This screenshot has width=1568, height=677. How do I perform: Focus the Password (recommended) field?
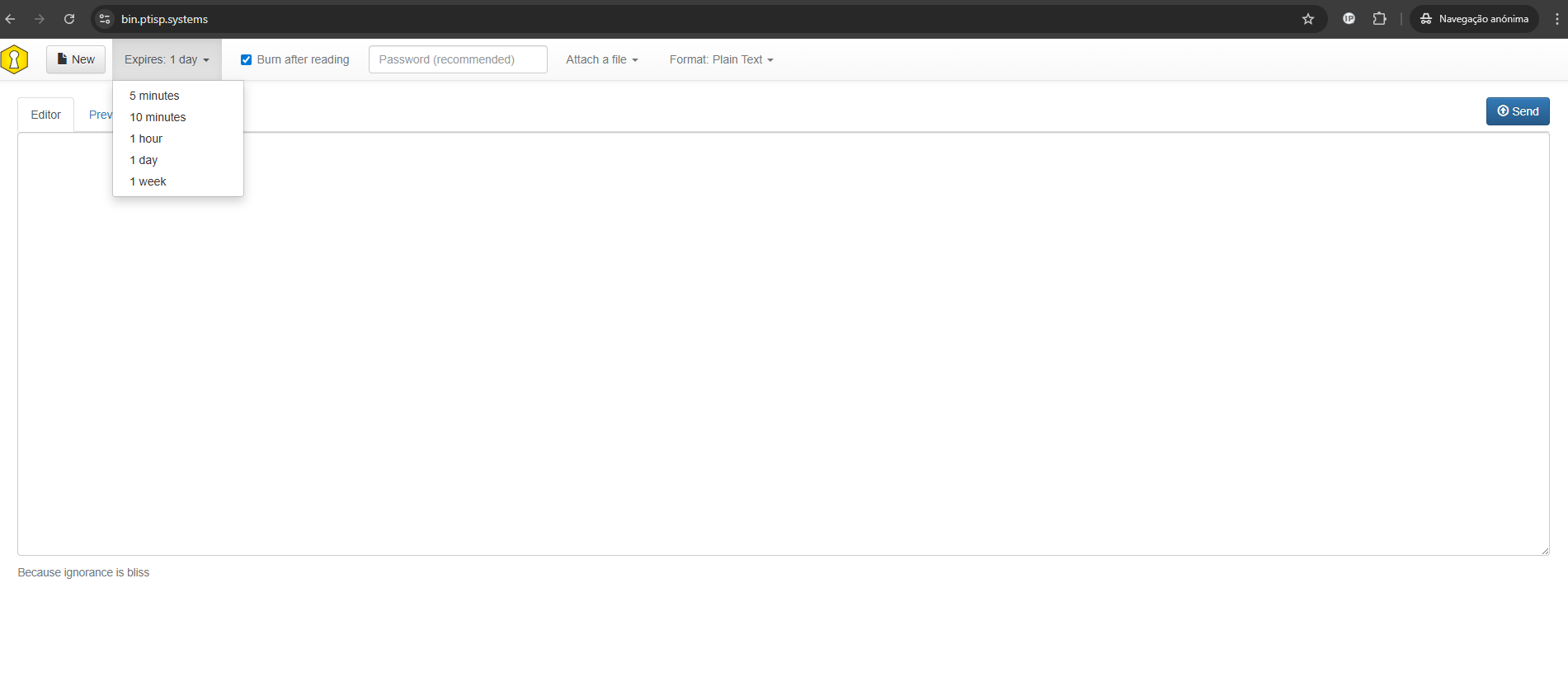(458, 59)
